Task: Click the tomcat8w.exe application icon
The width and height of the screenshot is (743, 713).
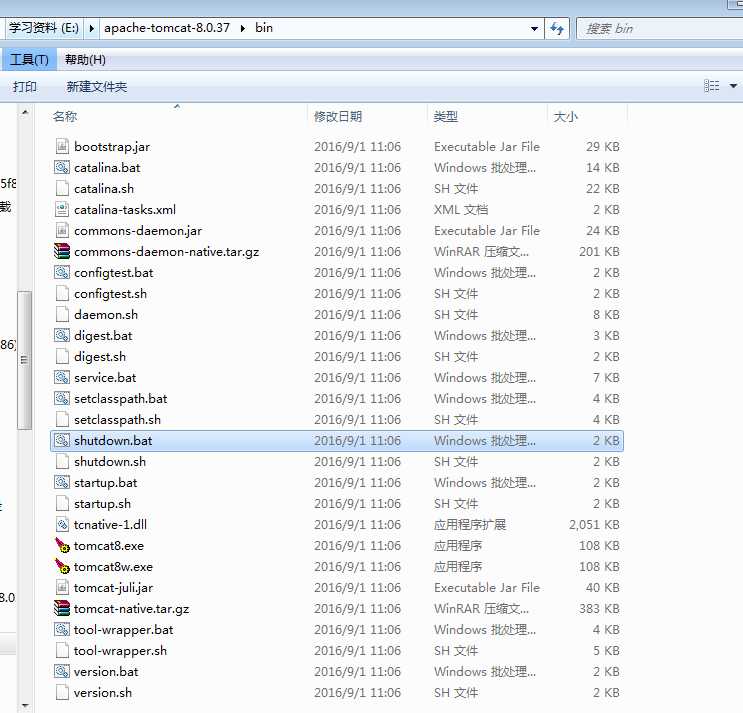Action: [x=62, y=566]
